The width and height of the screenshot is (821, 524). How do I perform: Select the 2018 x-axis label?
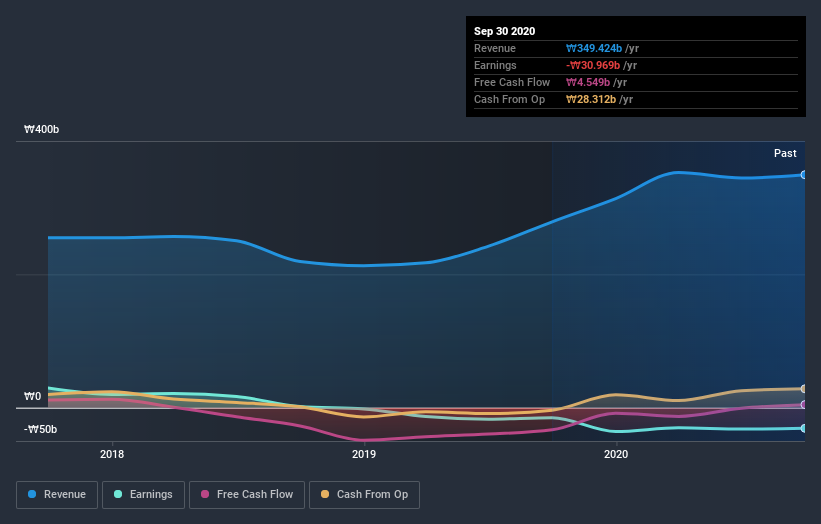(x=112, y=454)
